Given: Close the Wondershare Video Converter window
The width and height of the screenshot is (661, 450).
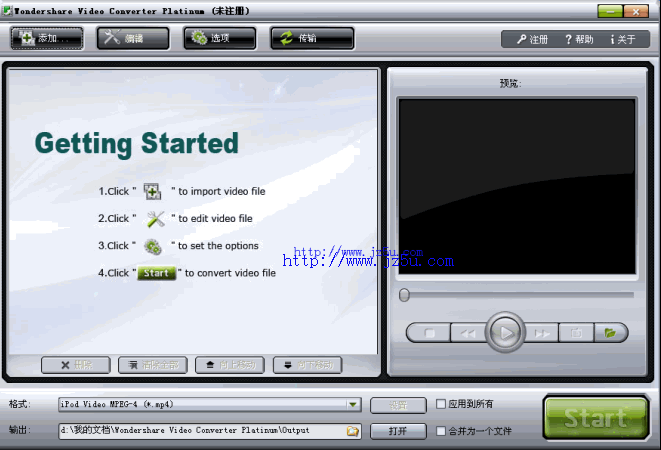Looking at the screenshot, I should tap(636, 11).
